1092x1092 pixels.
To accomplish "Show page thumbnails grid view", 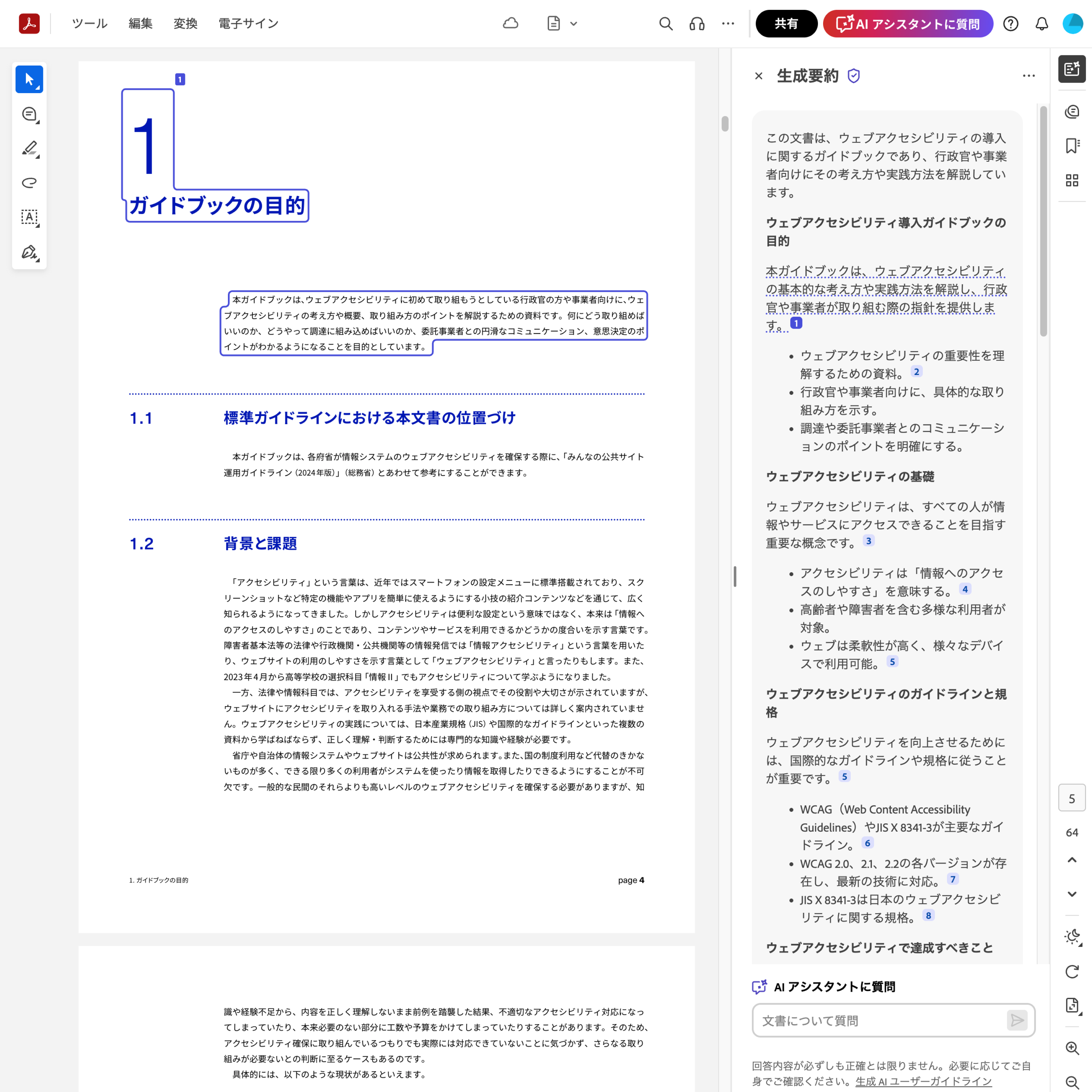I will pos(1072,180).
